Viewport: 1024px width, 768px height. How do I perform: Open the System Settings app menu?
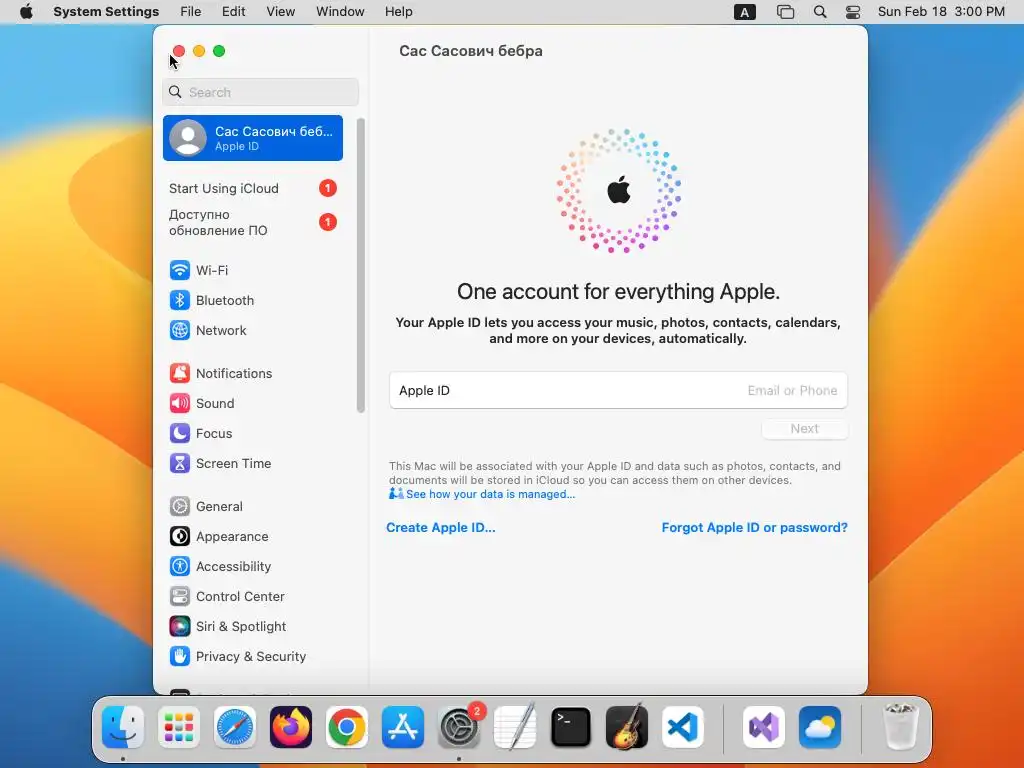pos(106,12)
